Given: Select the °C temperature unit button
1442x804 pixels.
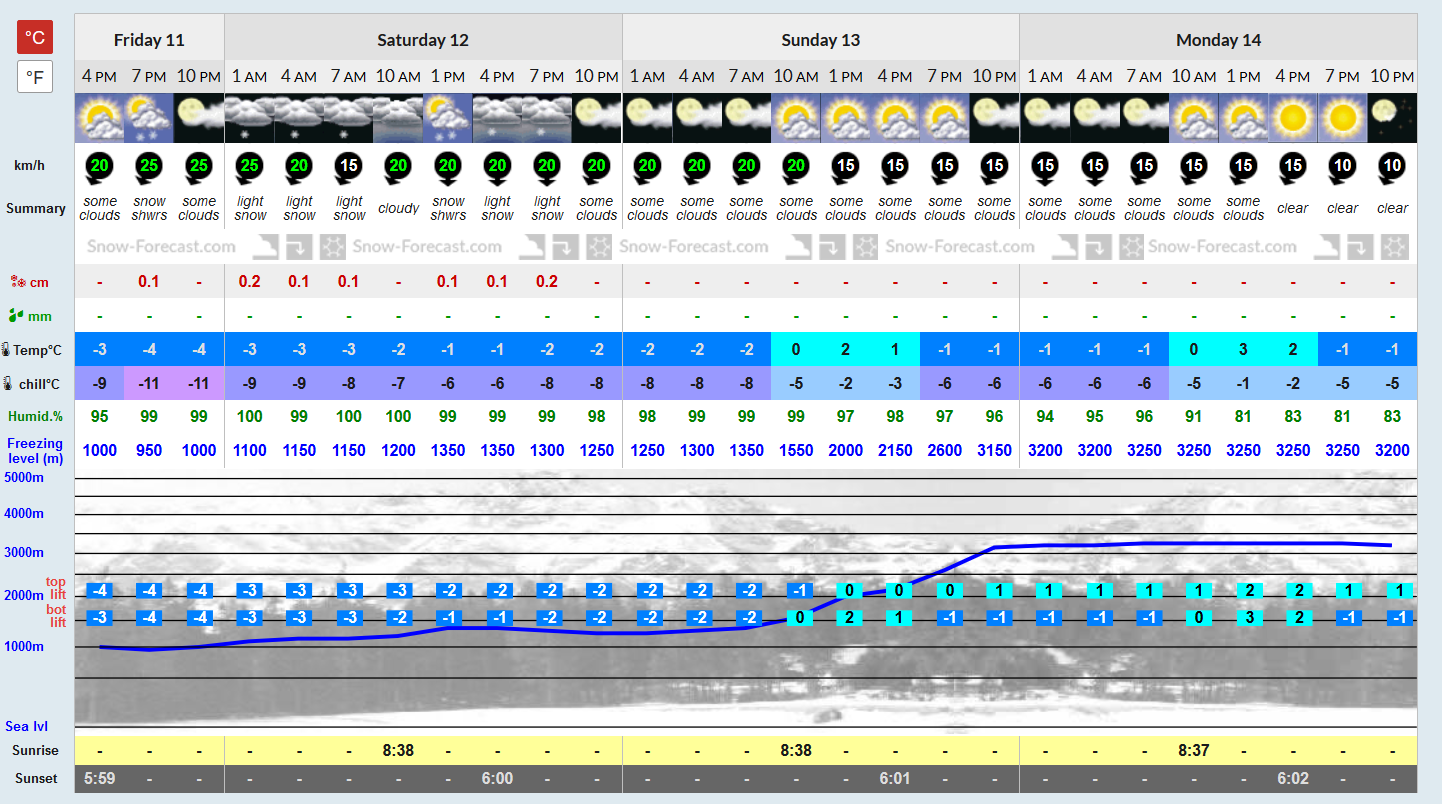Looking at the screenshot, I should [35, 37].
